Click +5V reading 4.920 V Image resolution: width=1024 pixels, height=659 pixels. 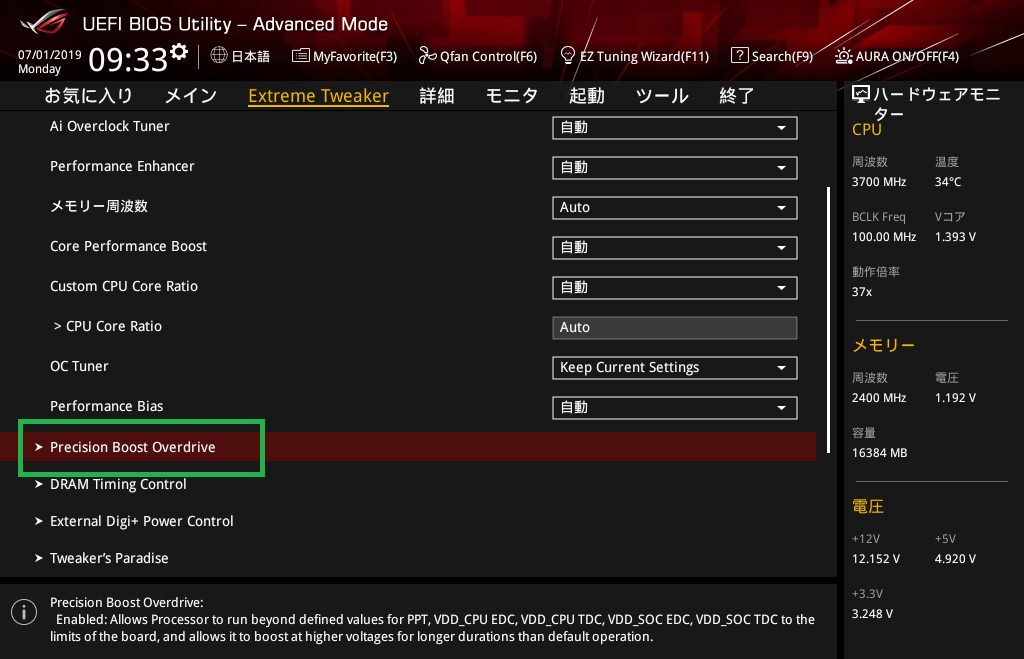click(955, 559)
